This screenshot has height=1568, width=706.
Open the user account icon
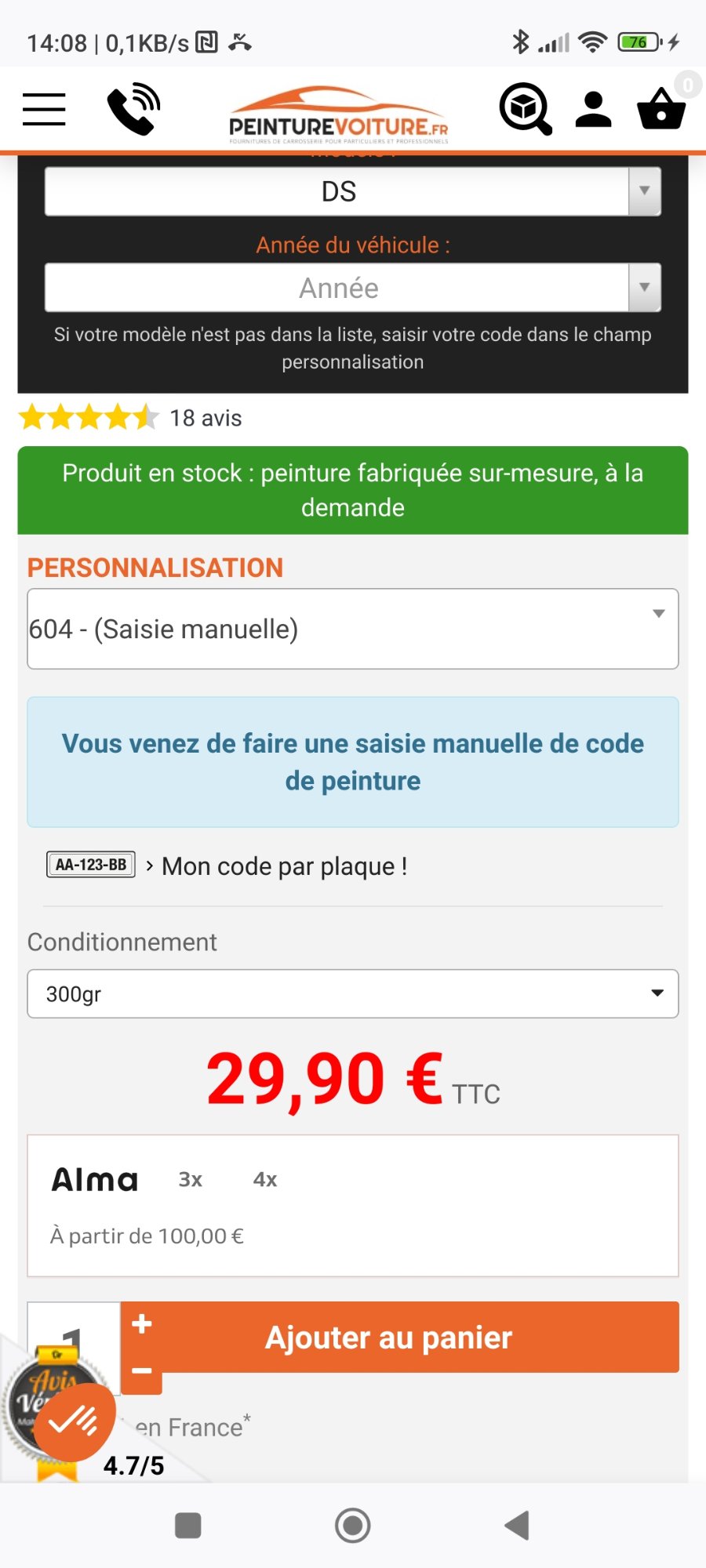(x=593, y=109)
